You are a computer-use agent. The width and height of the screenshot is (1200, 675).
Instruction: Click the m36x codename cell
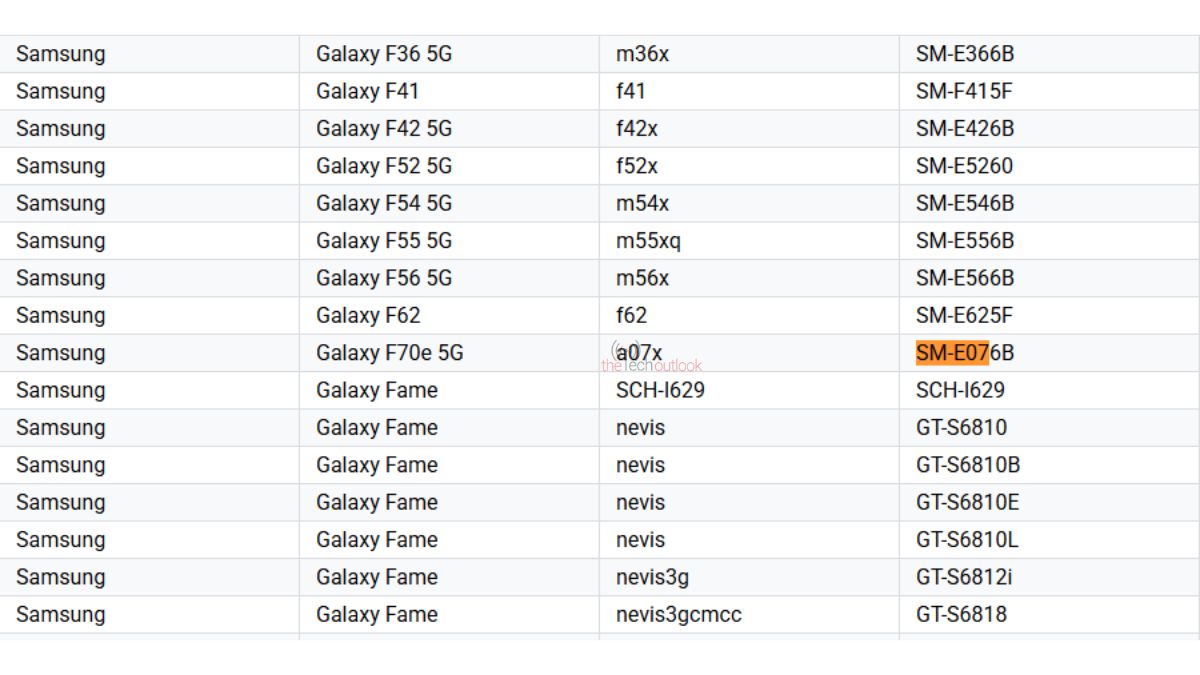click(642, 54)
